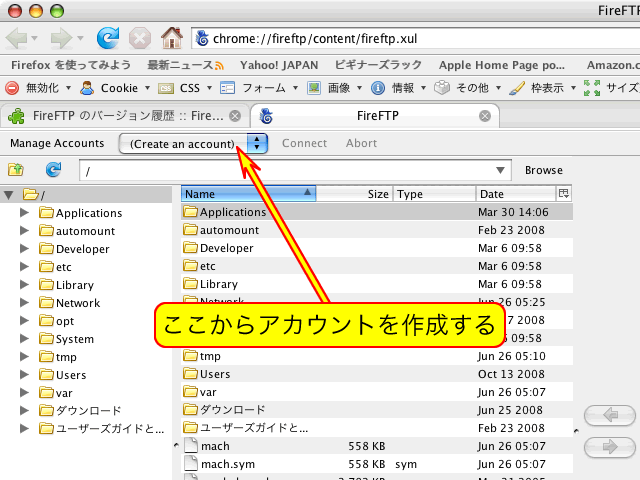Open the Yahoo! JAPAN bookmark

point(279,65)
